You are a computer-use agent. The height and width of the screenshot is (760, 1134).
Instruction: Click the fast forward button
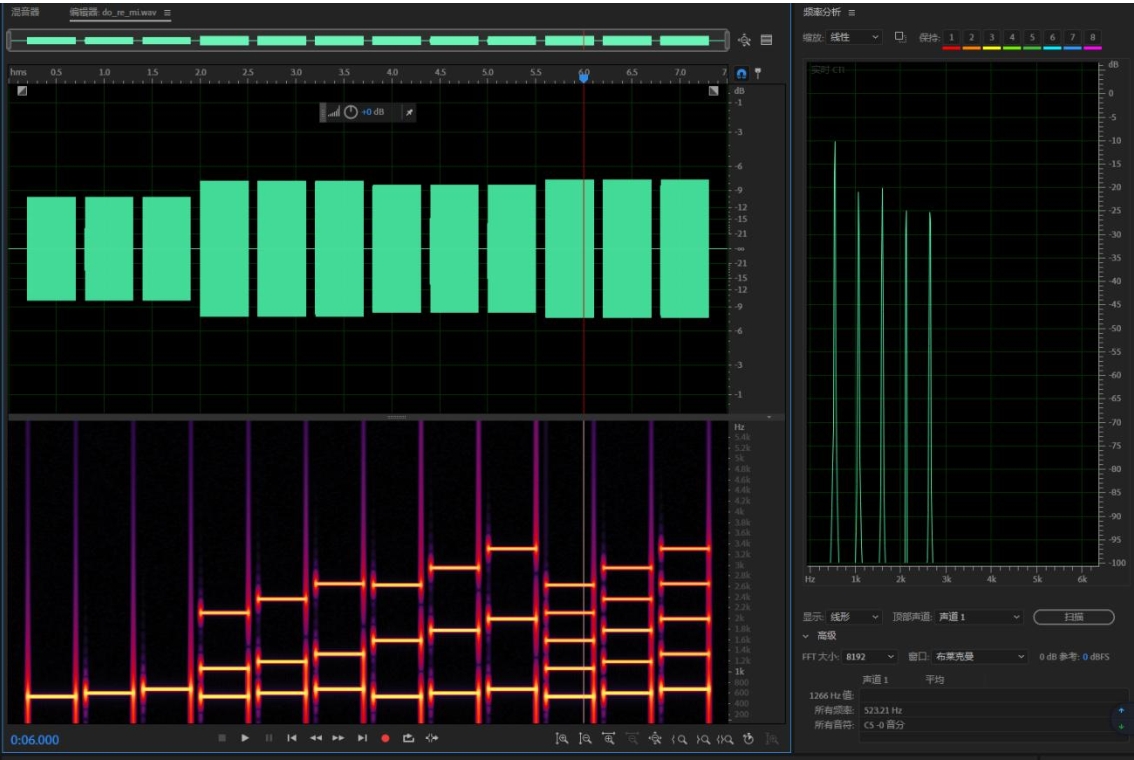click(338, 738)
